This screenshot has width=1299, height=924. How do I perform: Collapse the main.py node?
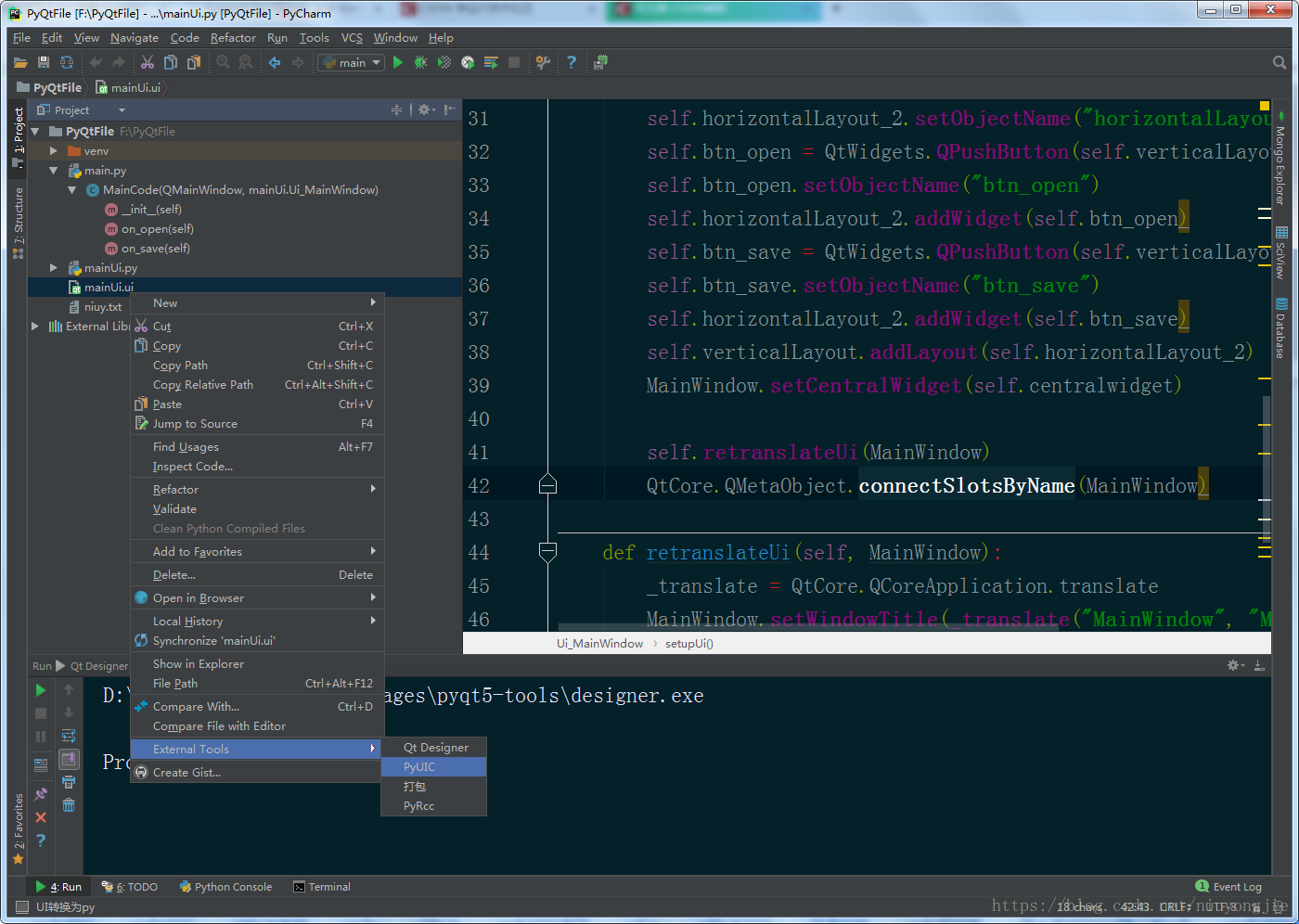pyautogui.click(x=53, y=171)
